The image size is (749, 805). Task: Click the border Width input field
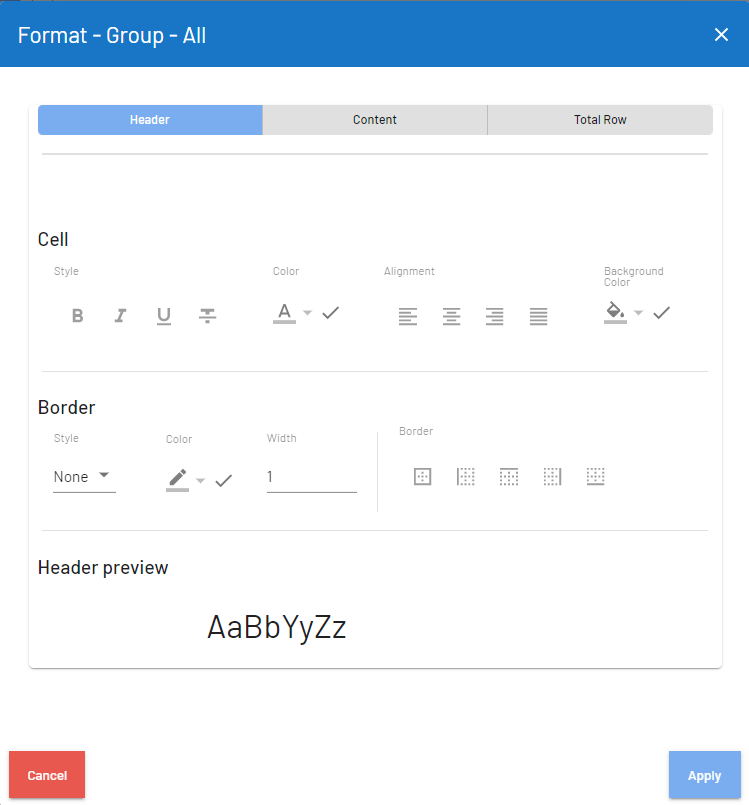point(311,477)
